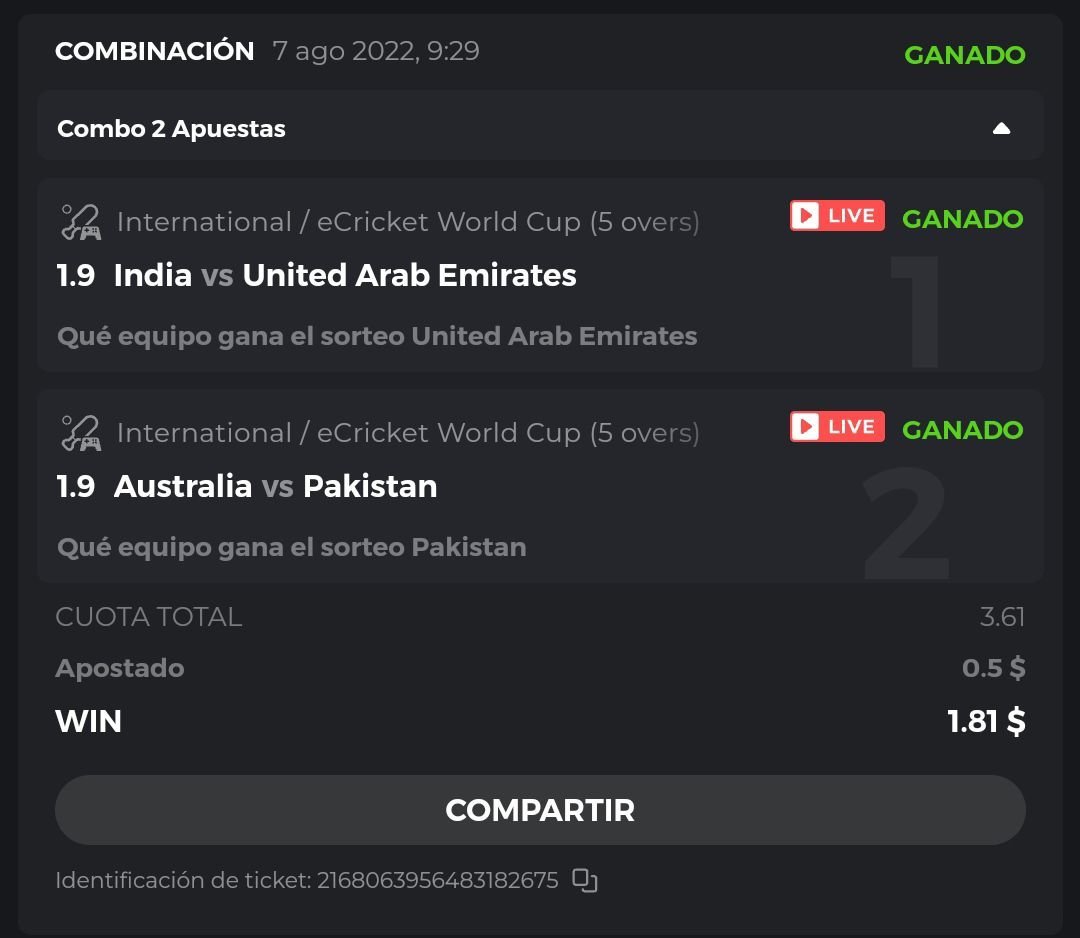Click the CUOTA TOTAL value 3.61
The image size is (1080, 938).
pyautogui.click(x=1002, y=617)
